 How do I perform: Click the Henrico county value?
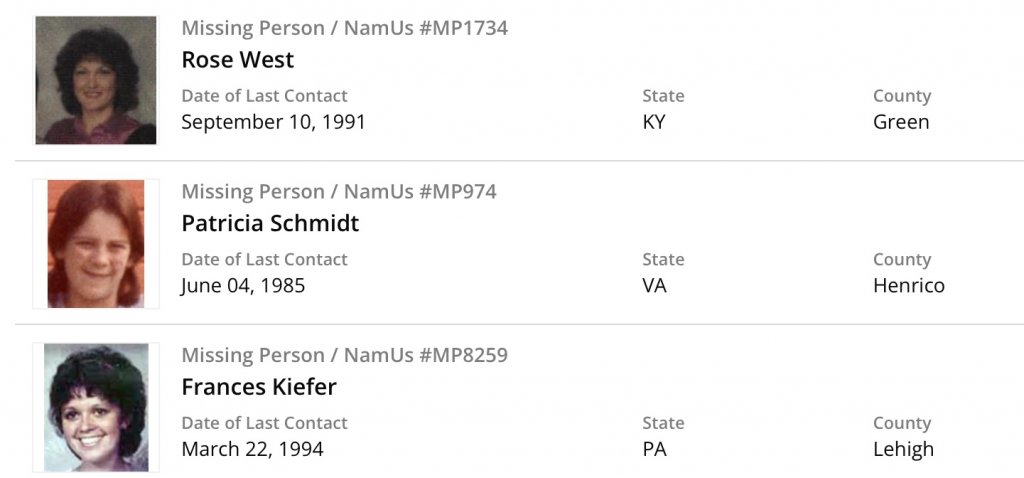click(x=908, y=286)
